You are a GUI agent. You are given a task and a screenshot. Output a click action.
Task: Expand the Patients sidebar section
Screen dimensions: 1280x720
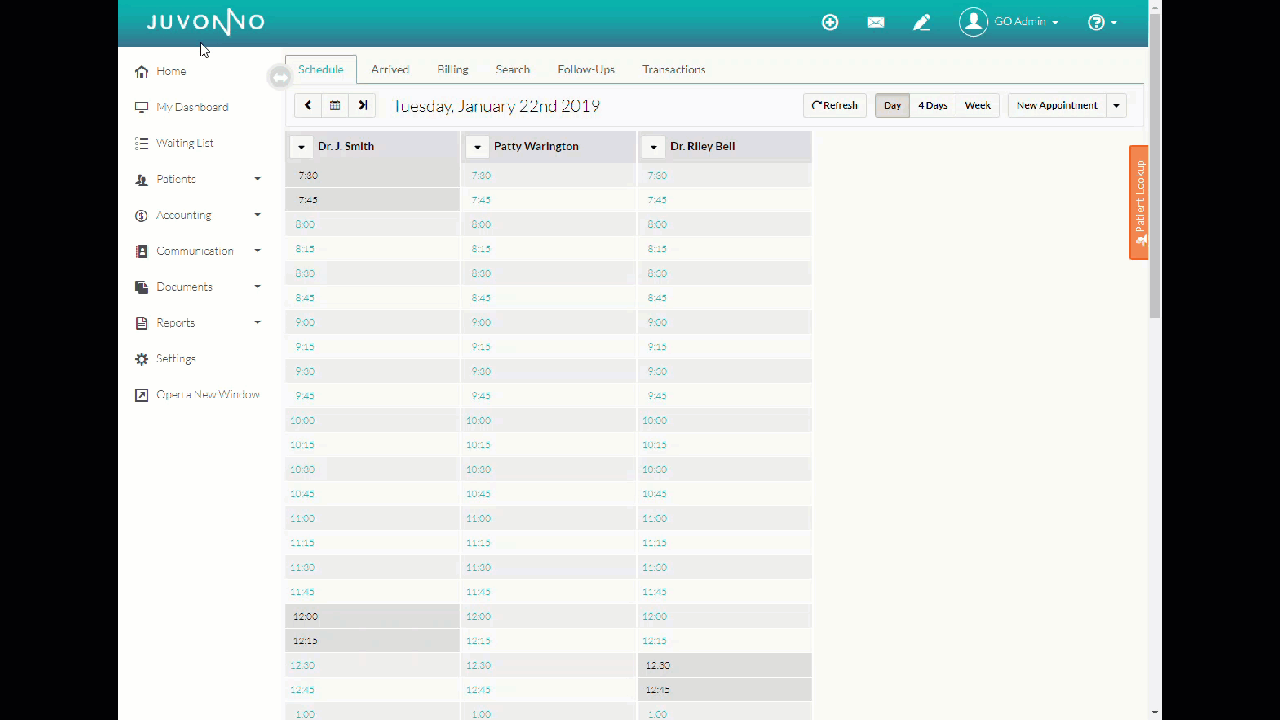coord(176,179)
